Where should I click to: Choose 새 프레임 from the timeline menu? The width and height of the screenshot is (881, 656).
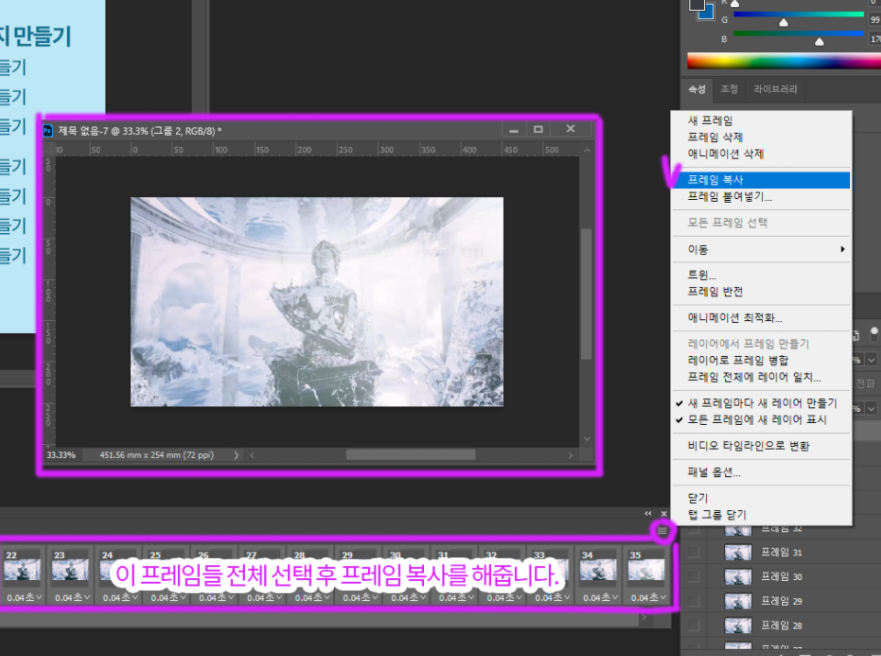[710, 121]
